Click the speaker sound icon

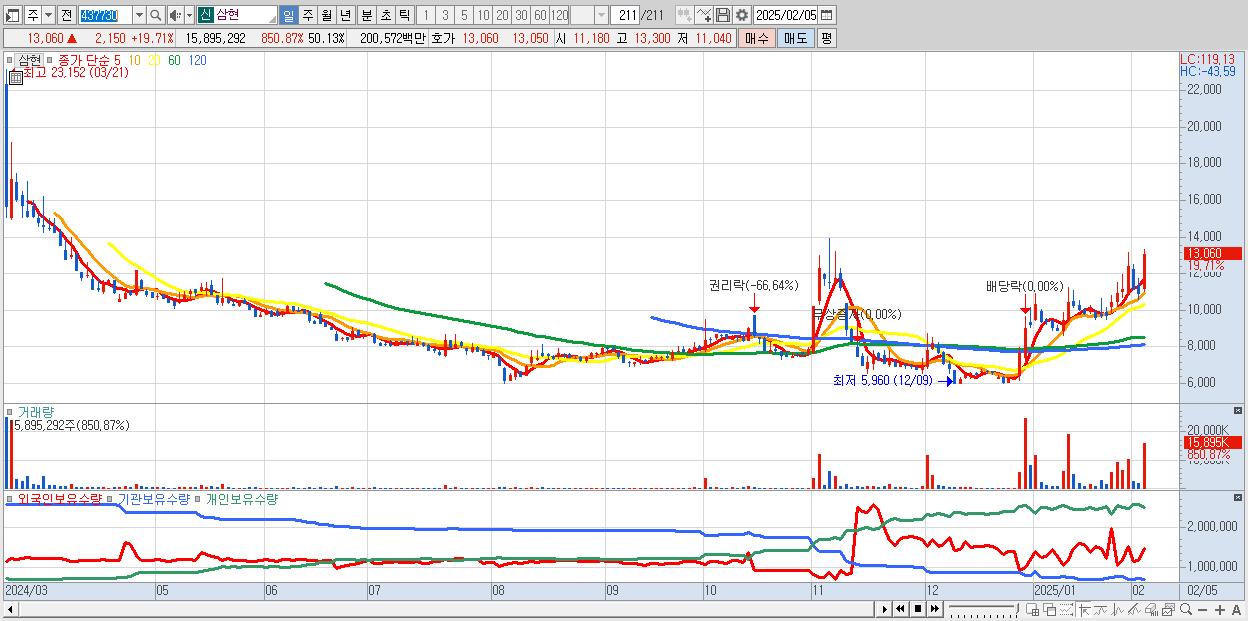click(174, 15)
